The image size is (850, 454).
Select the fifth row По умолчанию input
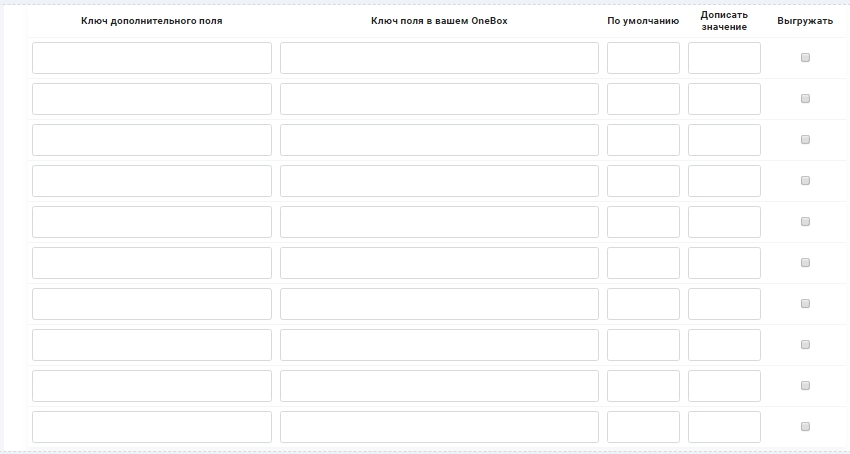pyautogui.click(x=643, y=222)
